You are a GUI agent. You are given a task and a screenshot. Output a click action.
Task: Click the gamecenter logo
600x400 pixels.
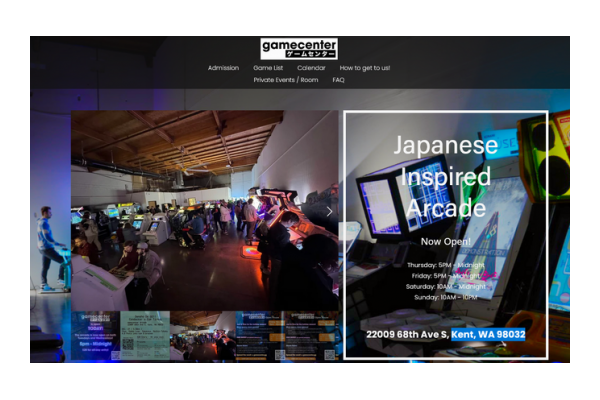(299, 49)
